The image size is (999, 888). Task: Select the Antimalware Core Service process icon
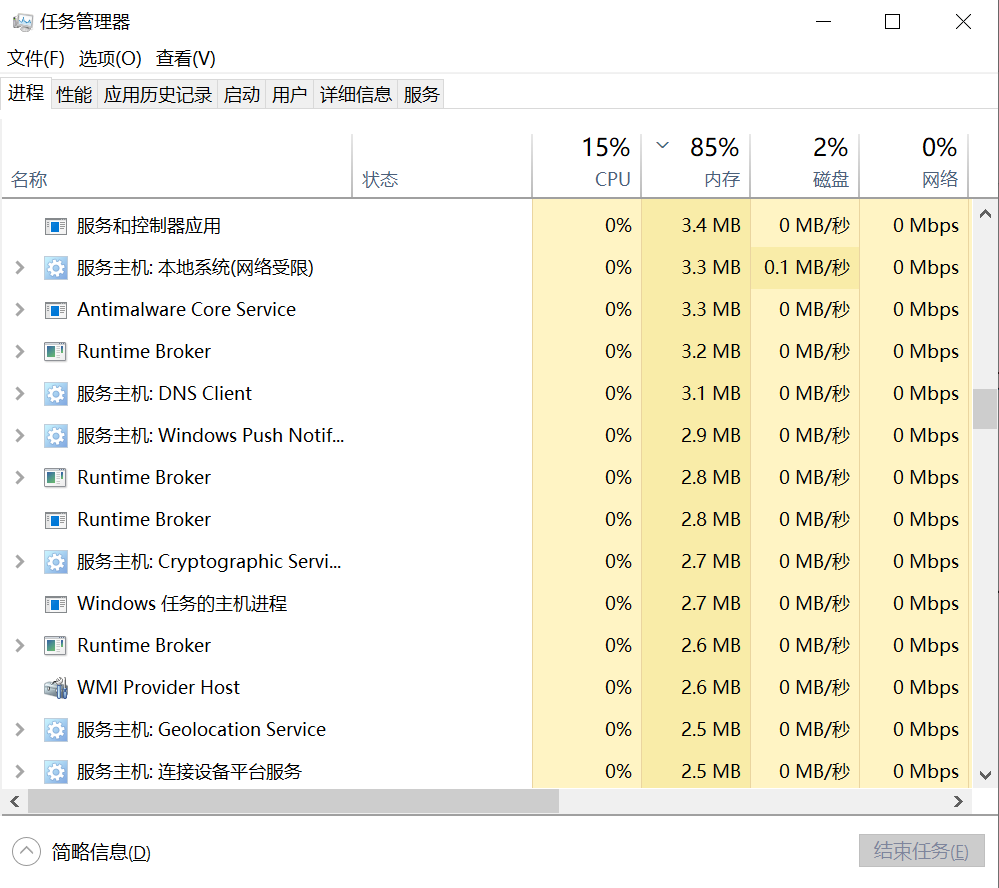(x=55, y=310)
